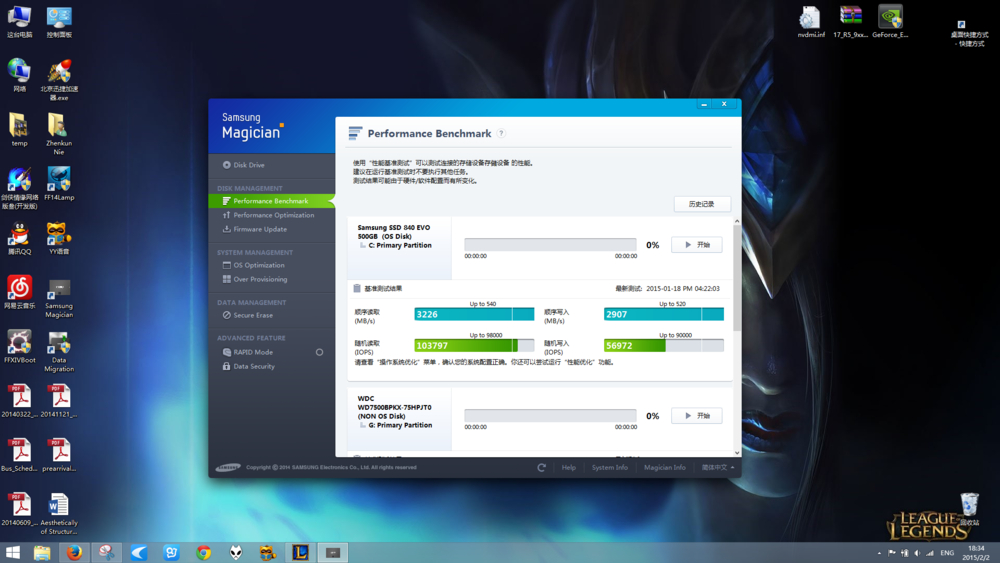Show hidden tray icons arrow
The width and height of the screenshot is (1000, 563).
pyautogui.click(x=879, y=553)
